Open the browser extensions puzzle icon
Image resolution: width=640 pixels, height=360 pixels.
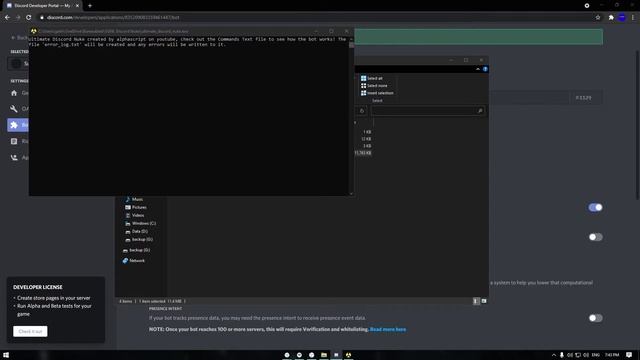[611, 18]
